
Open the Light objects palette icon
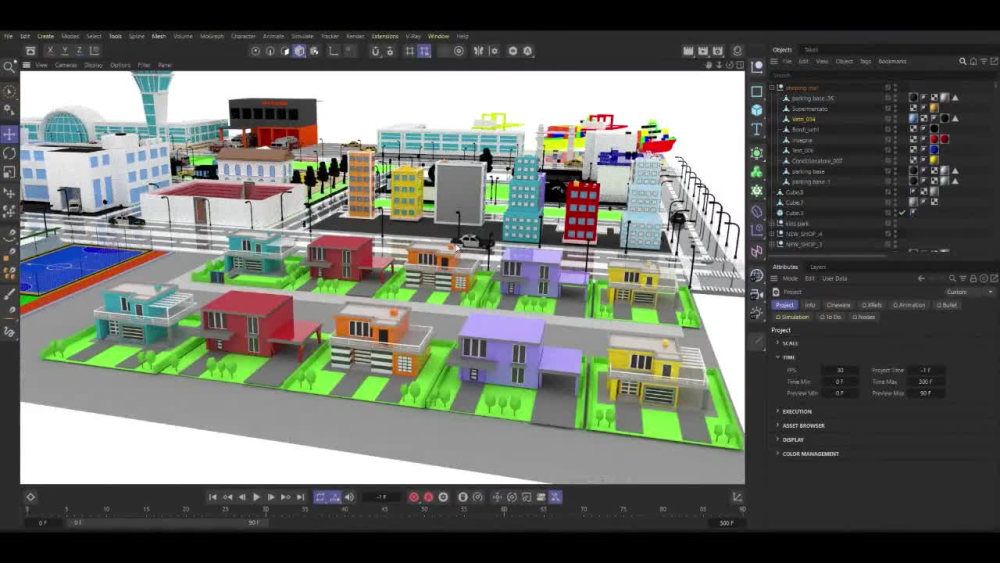pyautogui.click(x=756, y=313)
